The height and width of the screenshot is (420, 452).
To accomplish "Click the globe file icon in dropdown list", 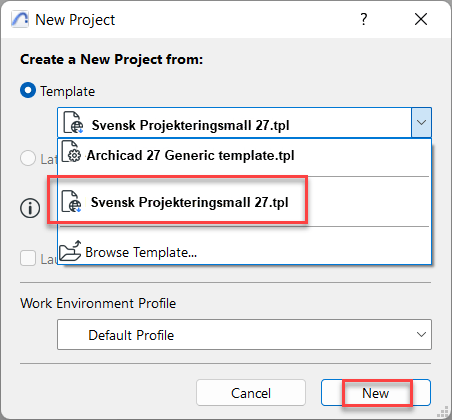I will point(72,201).
